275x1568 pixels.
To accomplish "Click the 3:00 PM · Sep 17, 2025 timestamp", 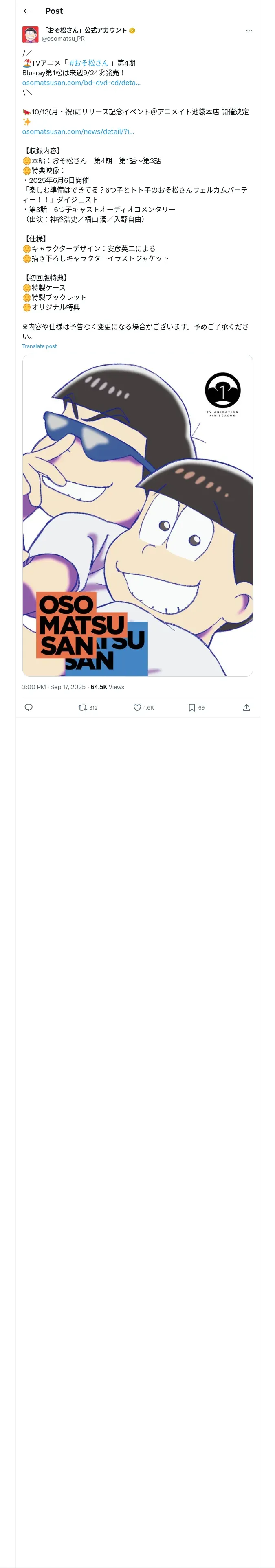I will pyautogui.click(x=54, y=687).
